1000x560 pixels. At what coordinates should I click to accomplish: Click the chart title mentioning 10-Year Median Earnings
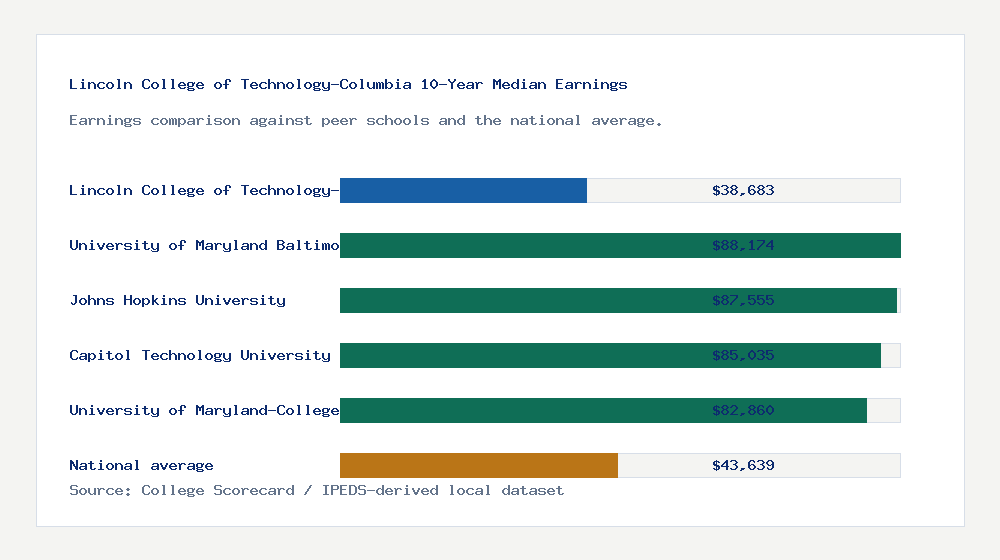pyautogui.click(x=348, y=85)
